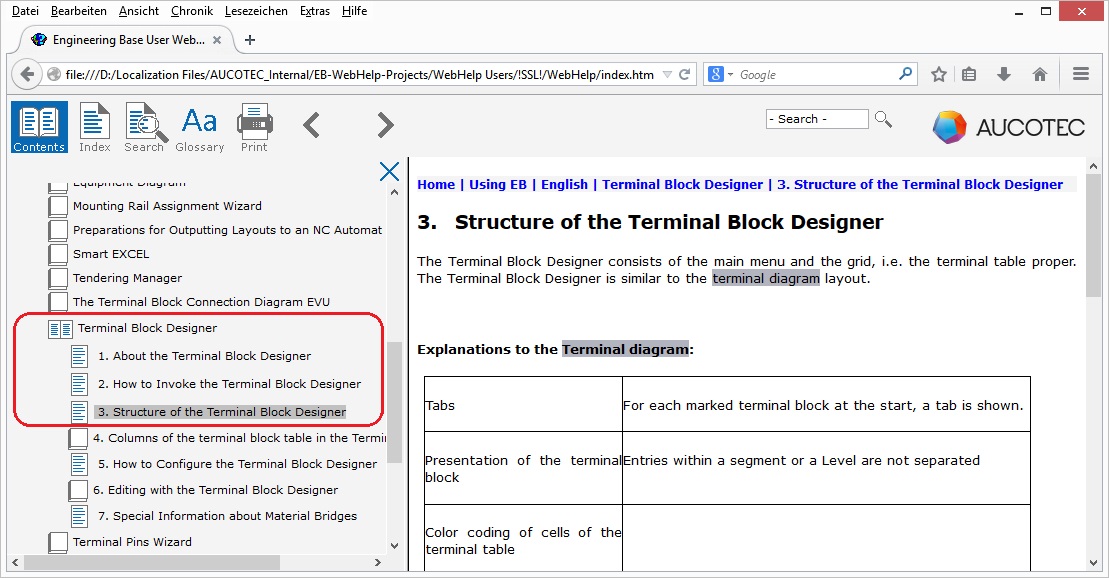The height and width of the screenshot is (578, 1109).
Task: Open the Chronik menu
Action: 192,11
